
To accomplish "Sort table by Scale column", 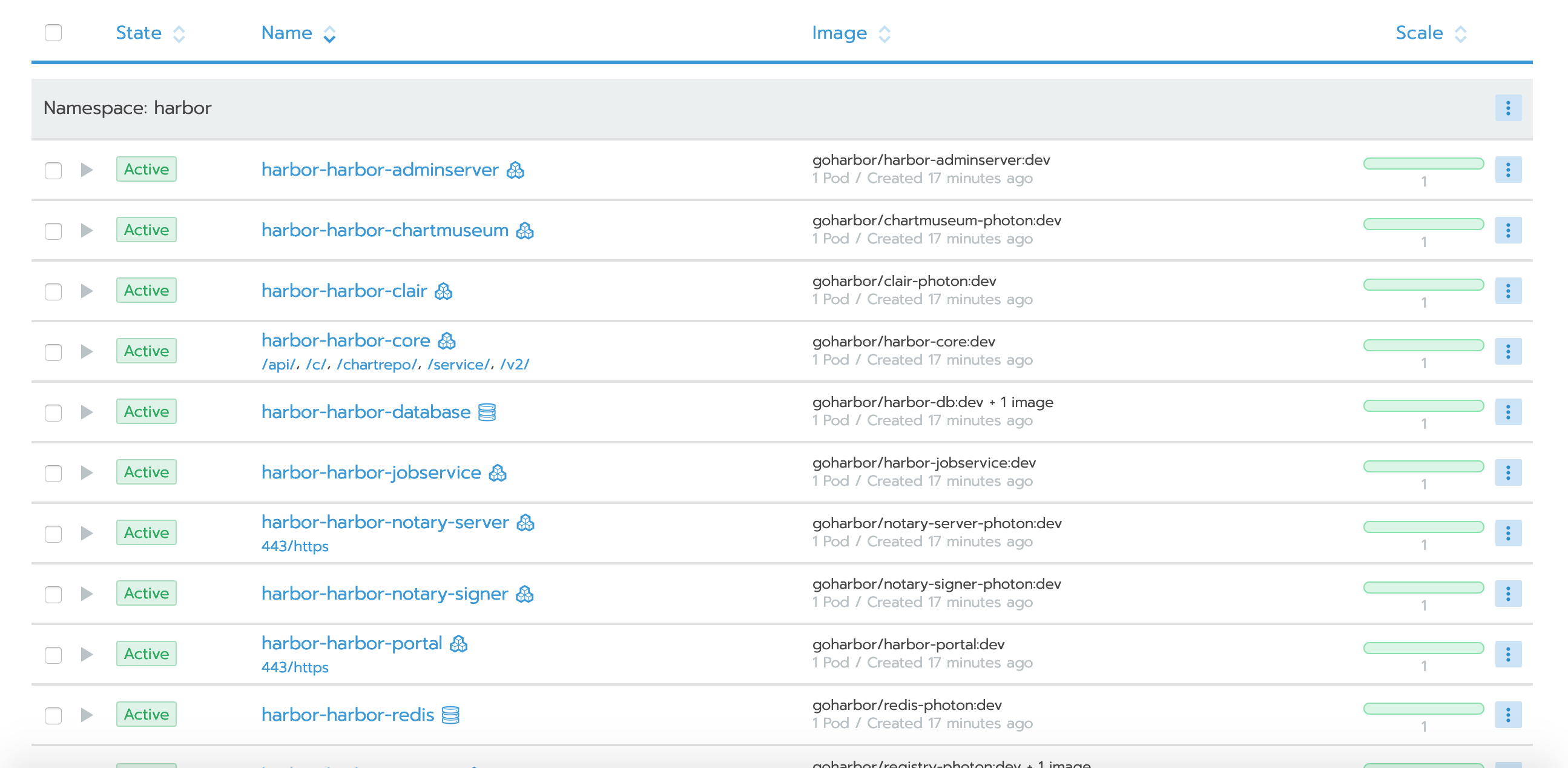I will [1431, 33].
